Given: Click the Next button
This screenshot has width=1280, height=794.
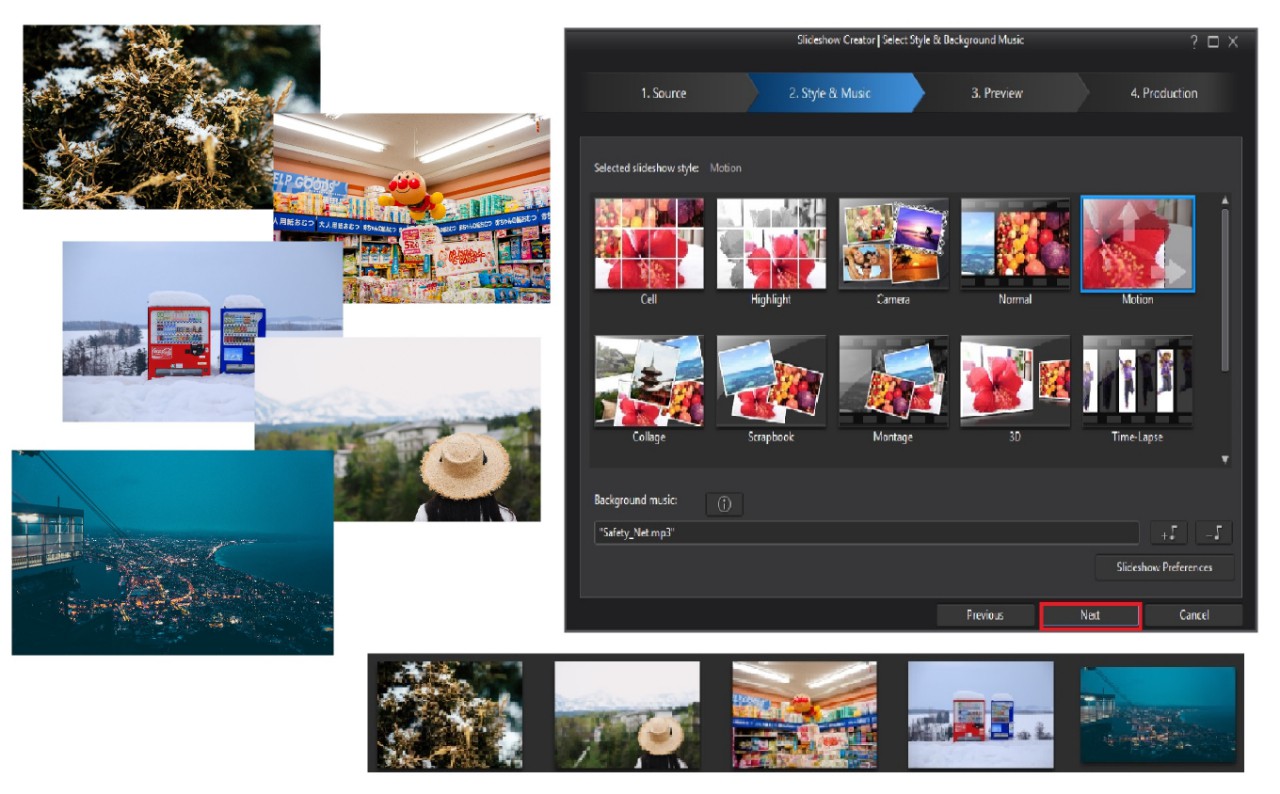Looking at the screenshot, I should (1090, 615).
